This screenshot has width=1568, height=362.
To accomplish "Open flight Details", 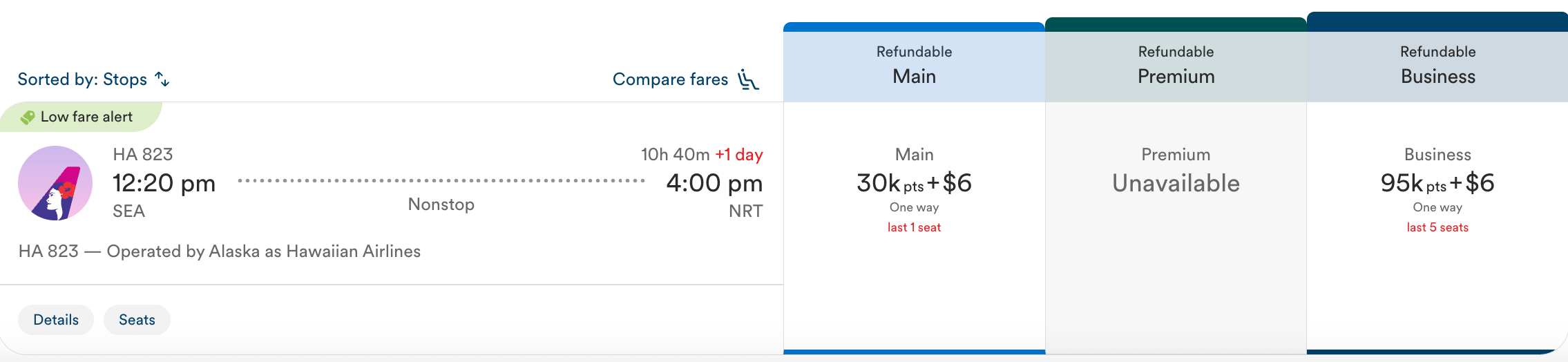I will (x=56, y=320).
